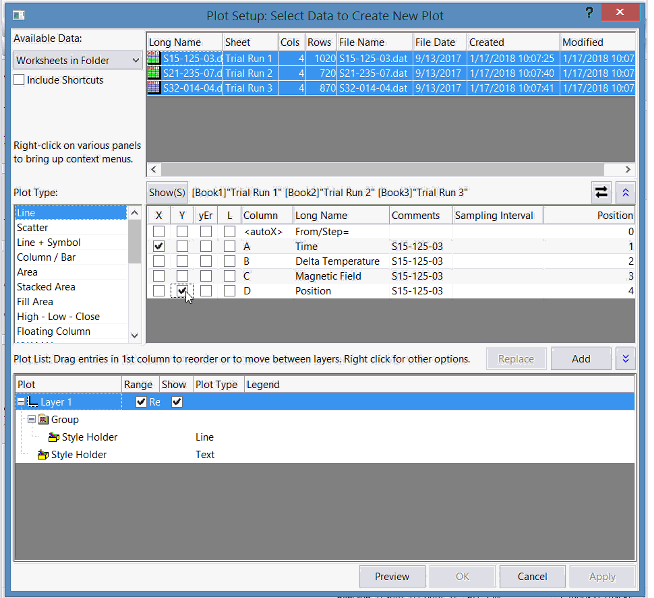Check Y for column B Delta Temperature
654x598 pixels.
[x=182, y=261]
